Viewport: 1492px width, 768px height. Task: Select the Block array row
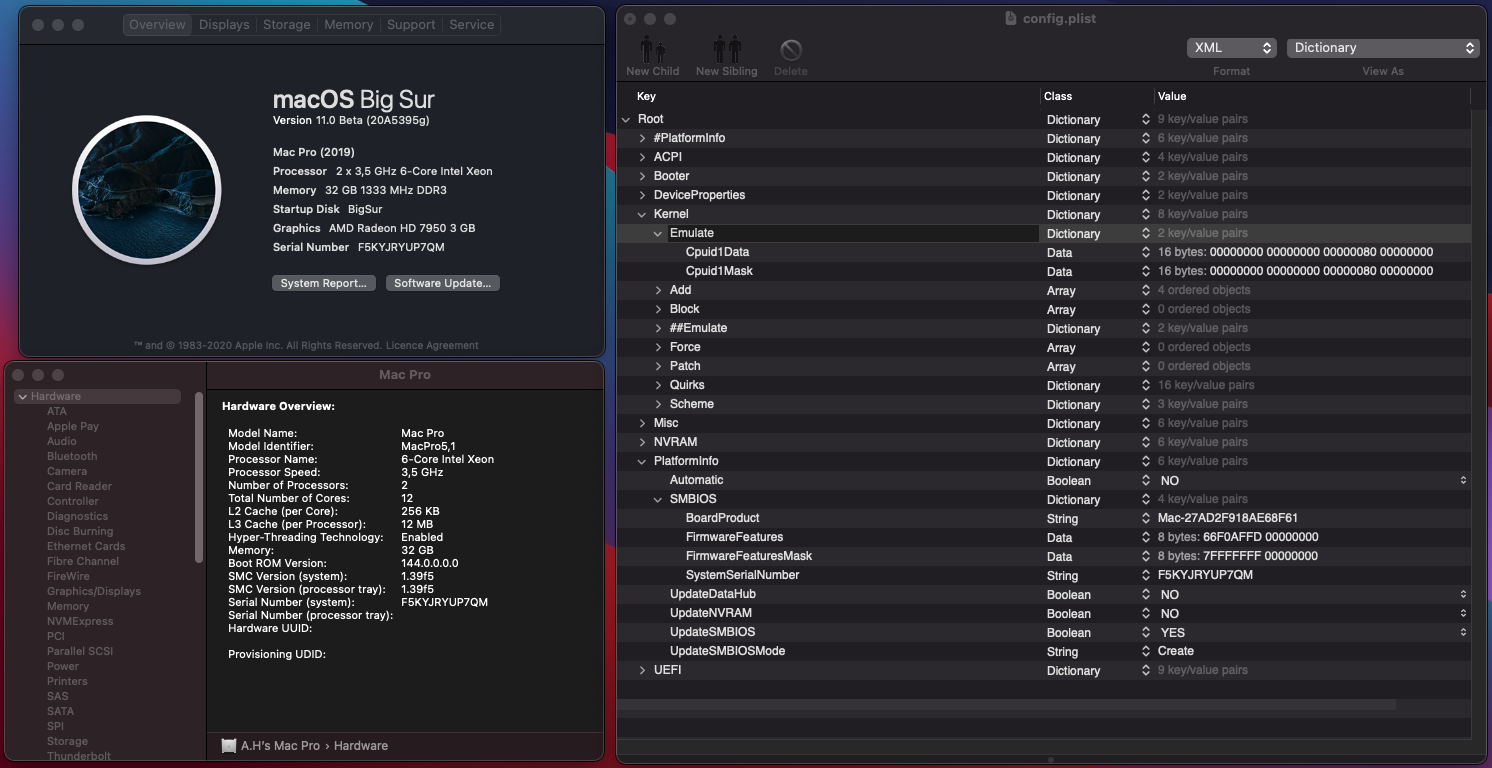click(1044, 309)
